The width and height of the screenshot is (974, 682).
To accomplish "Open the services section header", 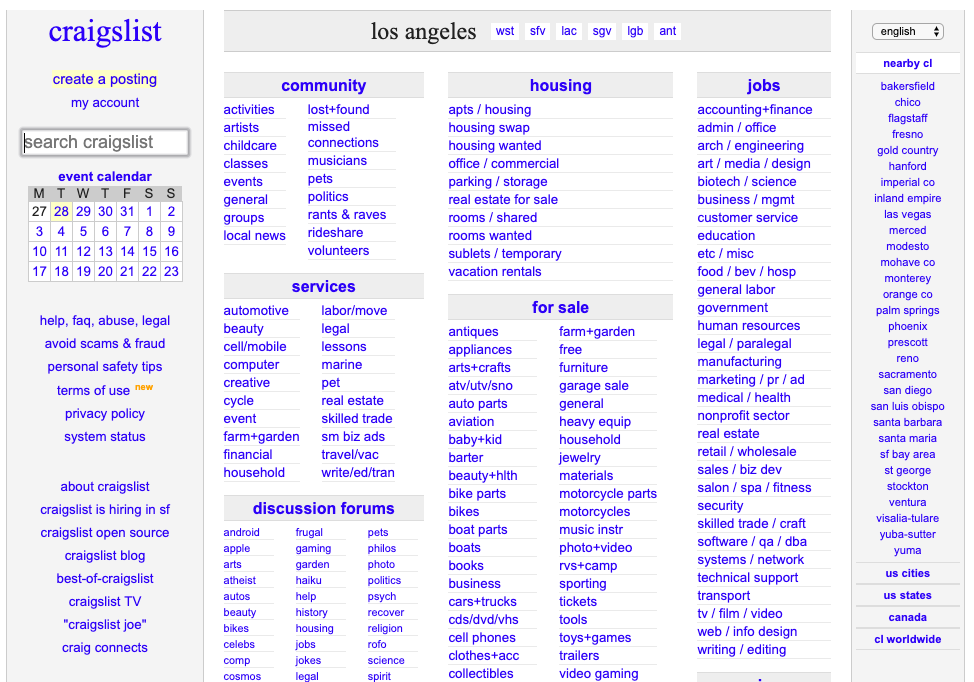I will coord(324,287).
